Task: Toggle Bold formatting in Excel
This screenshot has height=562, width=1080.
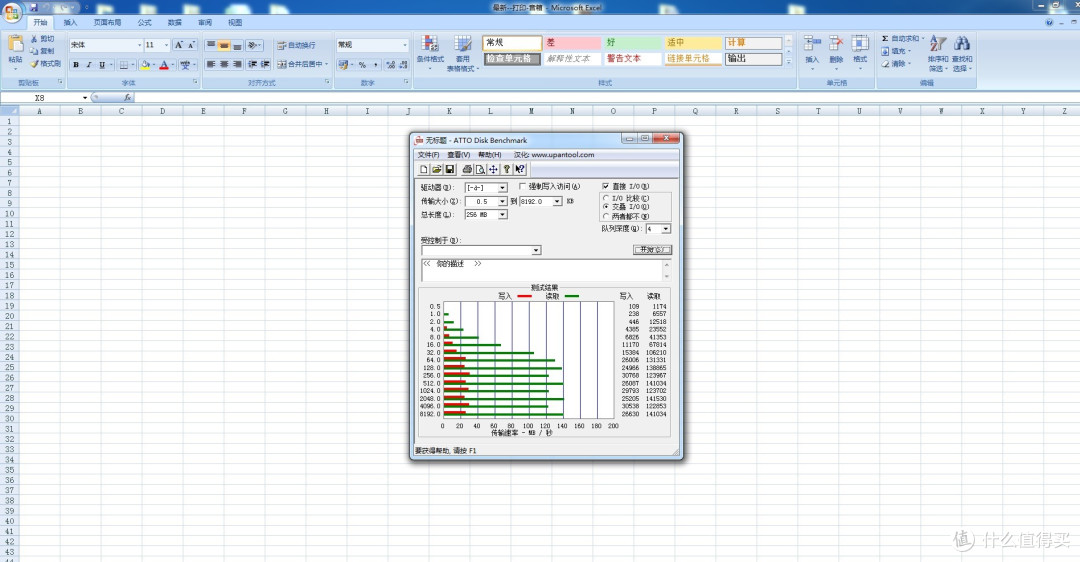Action: [x=76, y=65]
